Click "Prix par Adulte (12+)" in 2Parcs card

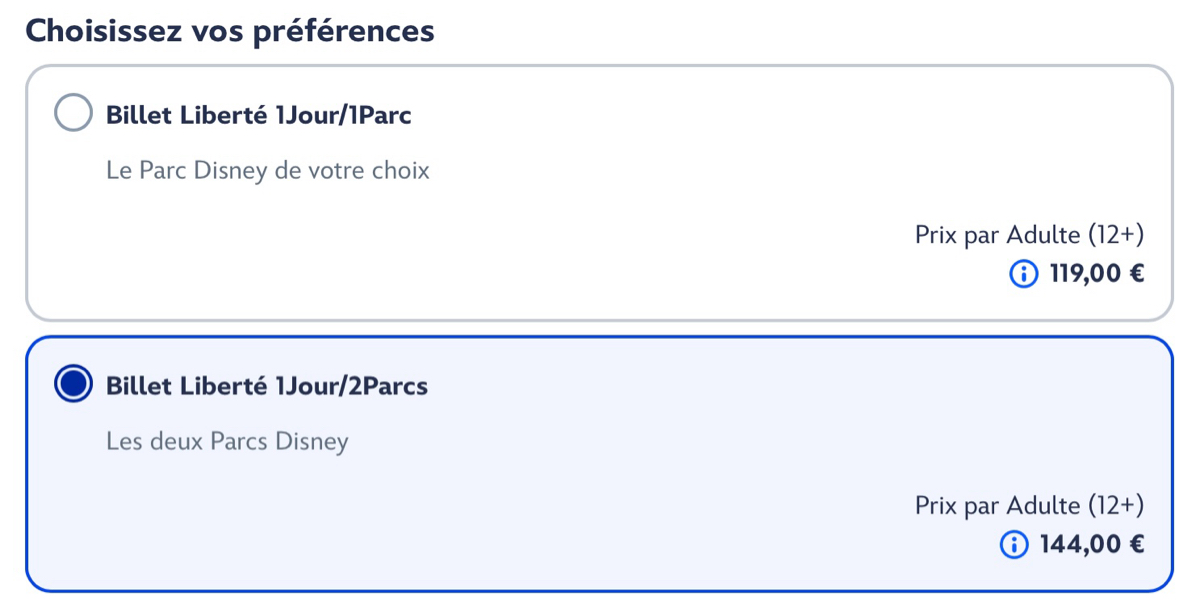click(1028, 505)
